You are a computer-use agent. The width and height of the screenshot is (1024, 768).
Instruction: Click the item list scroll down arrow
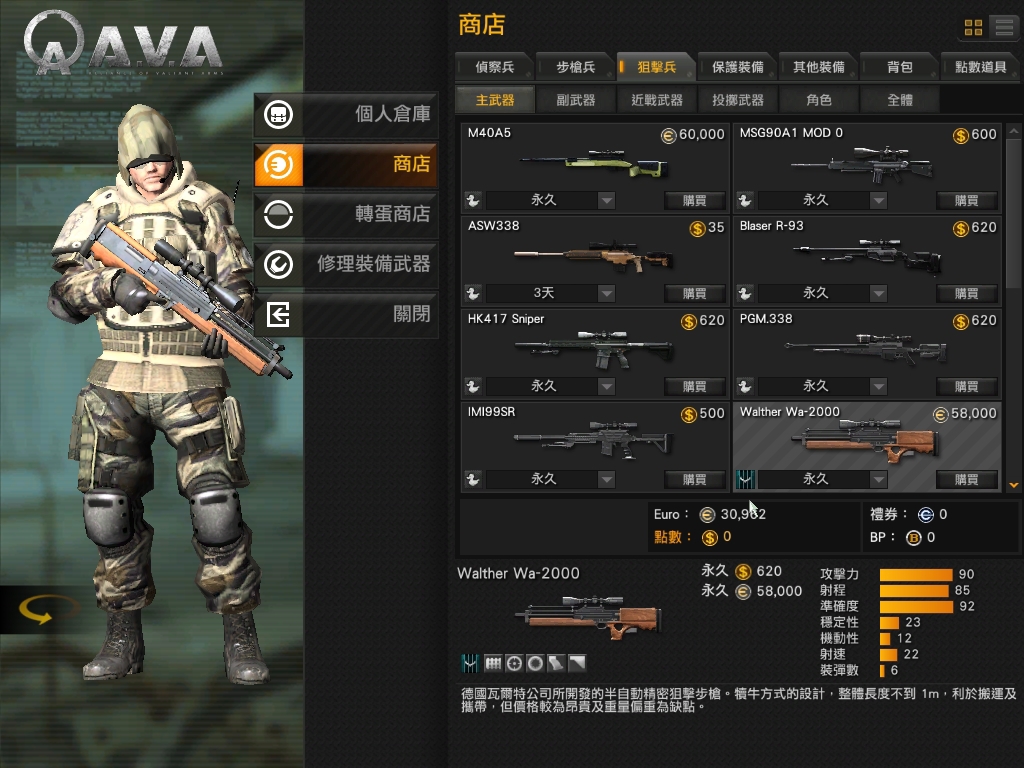click(x=1013, y=485)
